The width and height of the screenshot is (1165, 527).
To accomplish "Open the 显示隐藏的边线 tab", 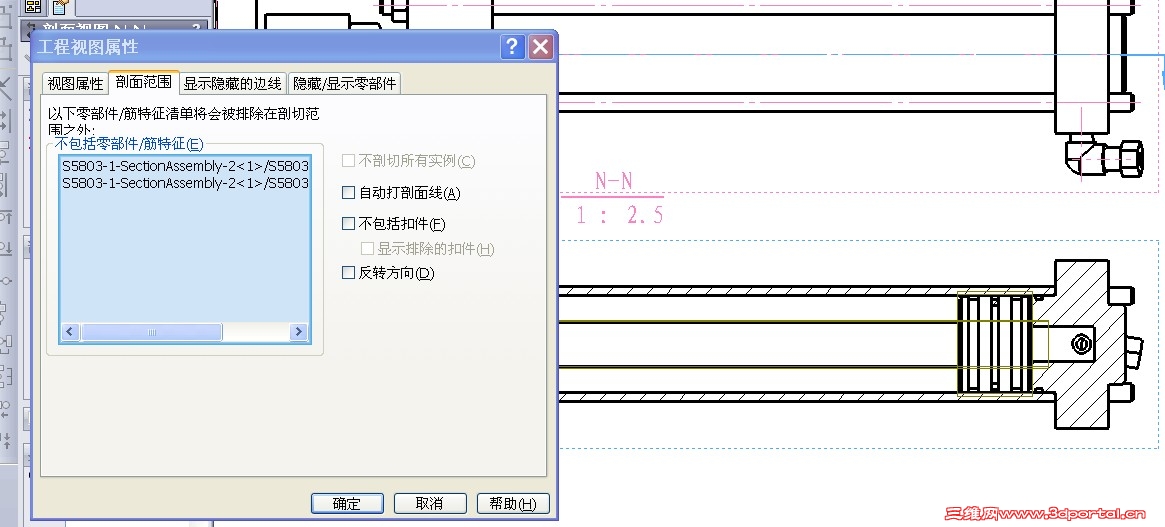I will pyautogui.click(x=233, y=83).
